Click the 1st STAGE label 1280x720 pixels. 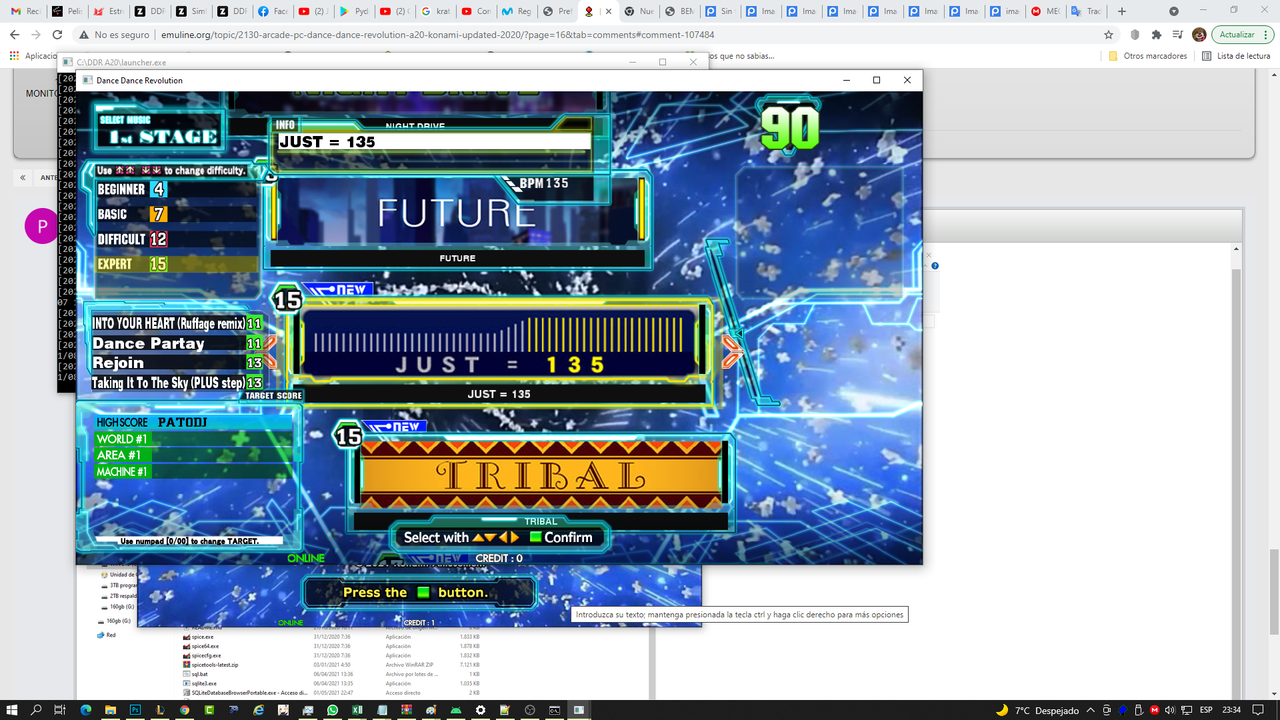[x=162, y=136]
